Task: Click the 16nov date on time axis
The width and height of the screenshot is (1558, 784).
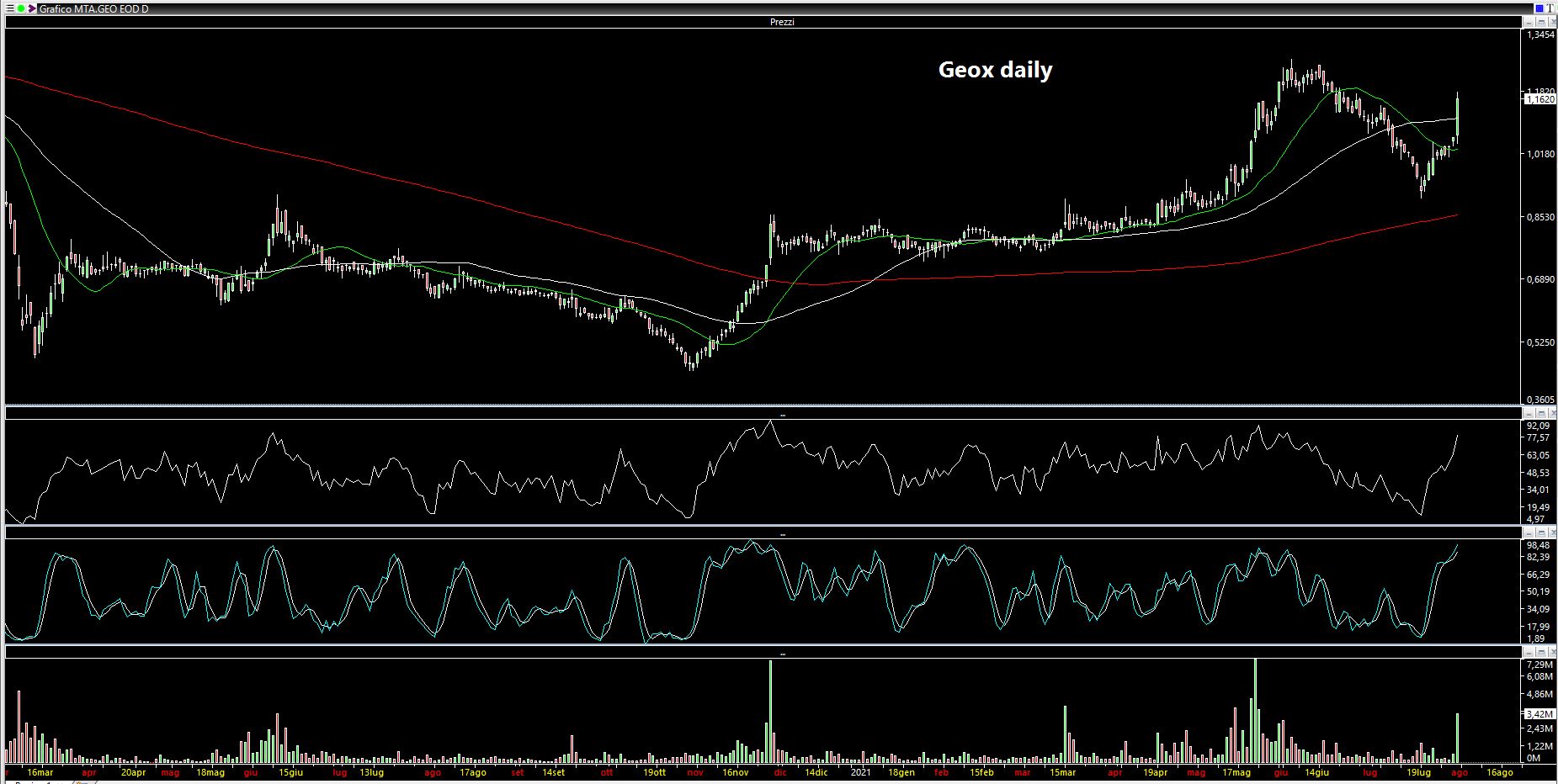Action: (735, 771)
